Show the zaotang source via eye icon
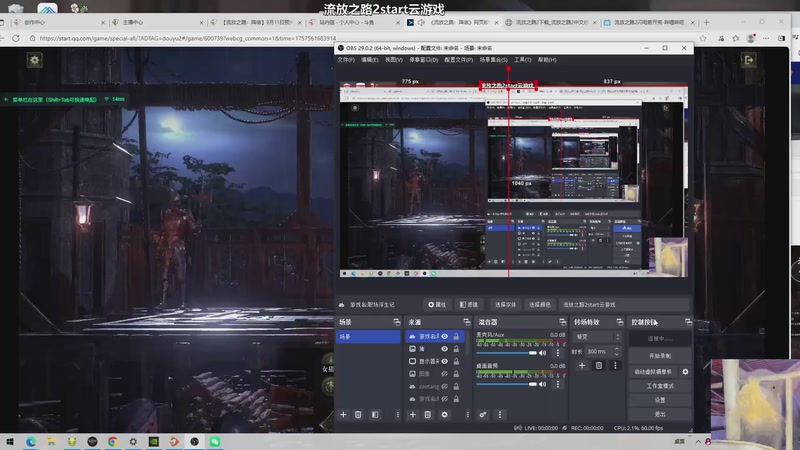Screen dimensions: 800x450 444,386
